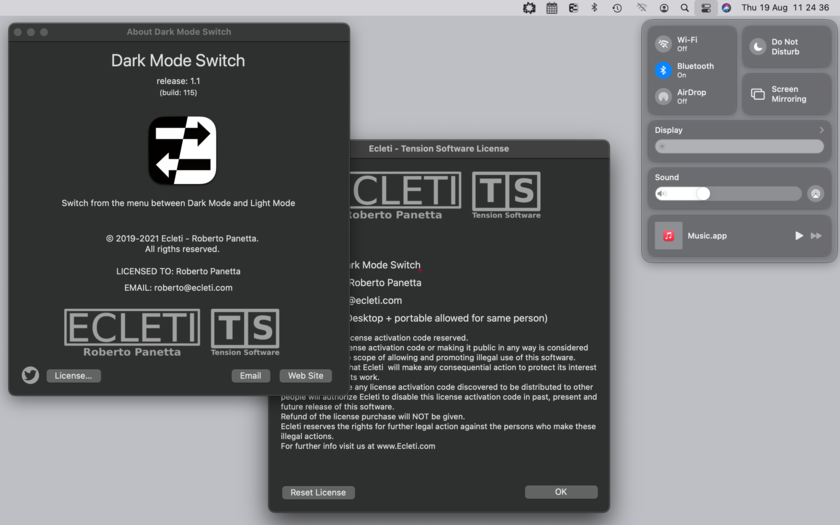Click the Dark Mode Switch app icon
The height and width of the screenshot is (525, 840).
[x=182, y=151]
